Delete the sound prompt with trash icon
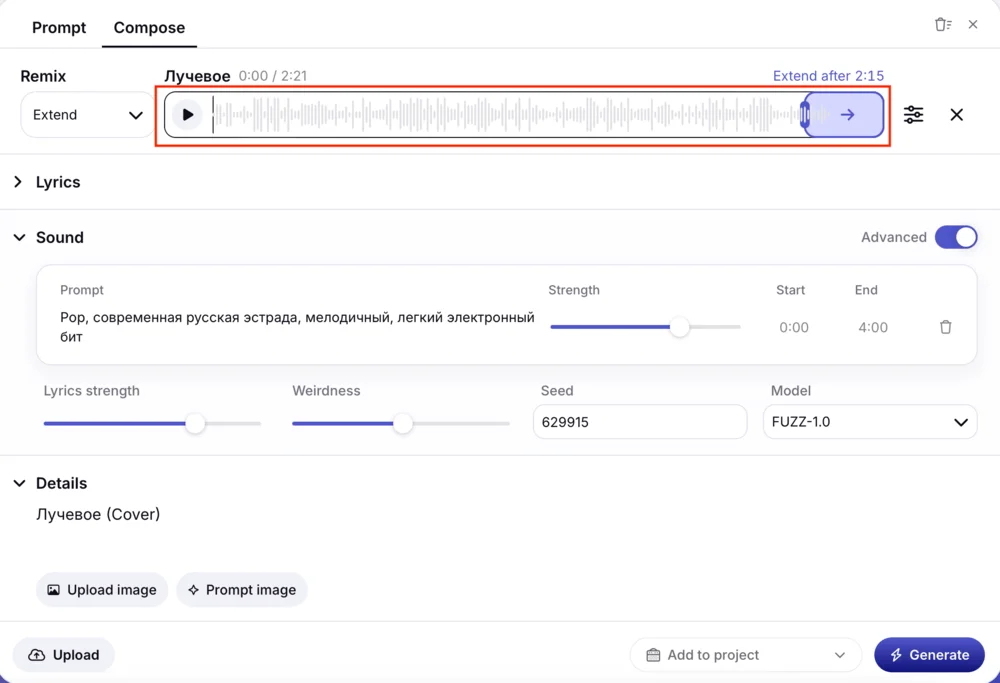 point(945,327)
